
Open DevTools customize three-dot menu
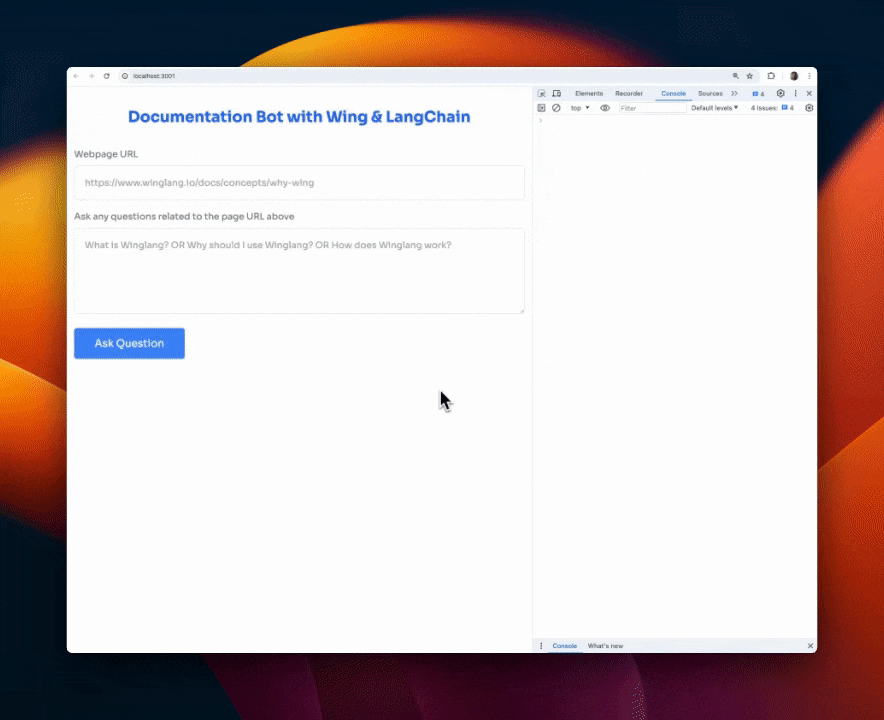click(x=795, y=94)
